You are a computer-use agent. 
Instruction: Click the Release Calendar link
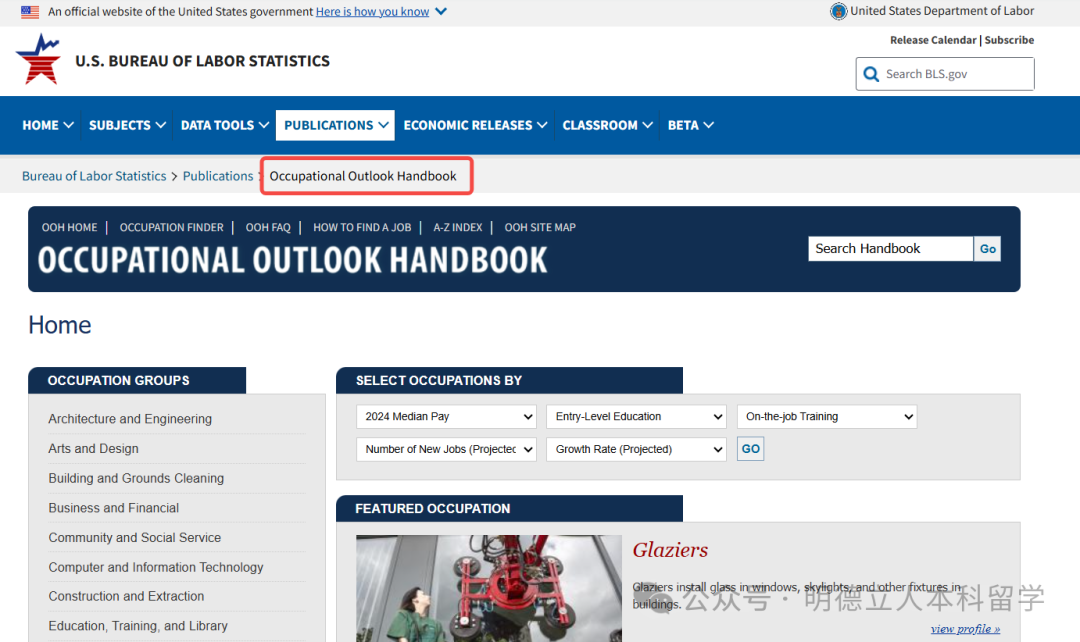933,40
